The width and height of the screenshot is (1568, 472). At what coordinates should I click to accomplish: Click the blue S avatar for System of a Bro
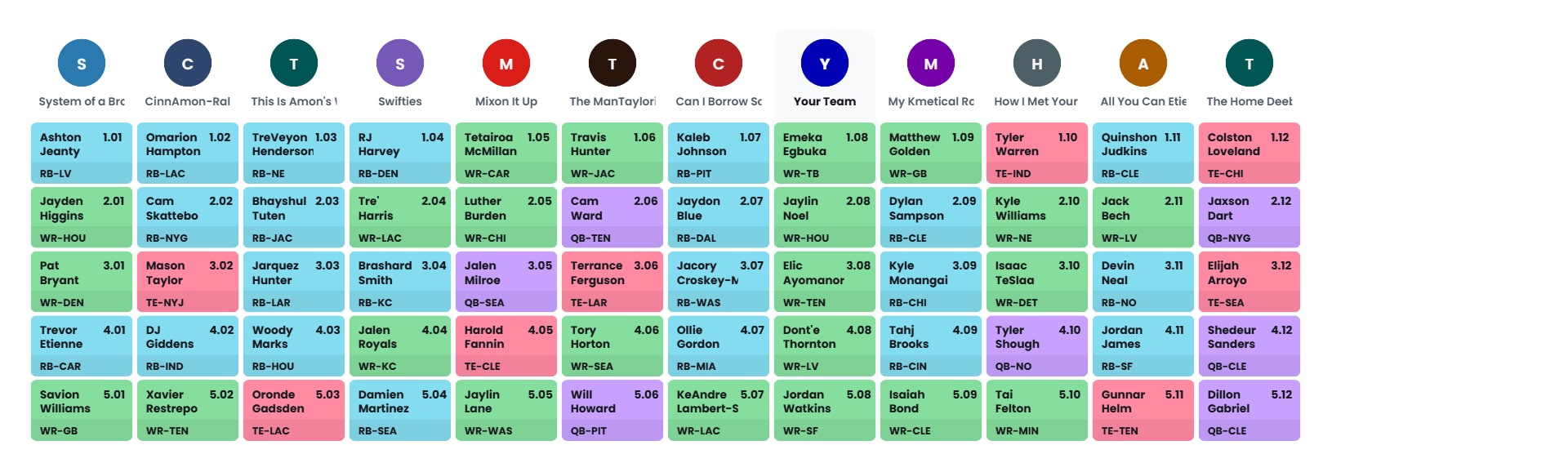[x=82, y=64]
